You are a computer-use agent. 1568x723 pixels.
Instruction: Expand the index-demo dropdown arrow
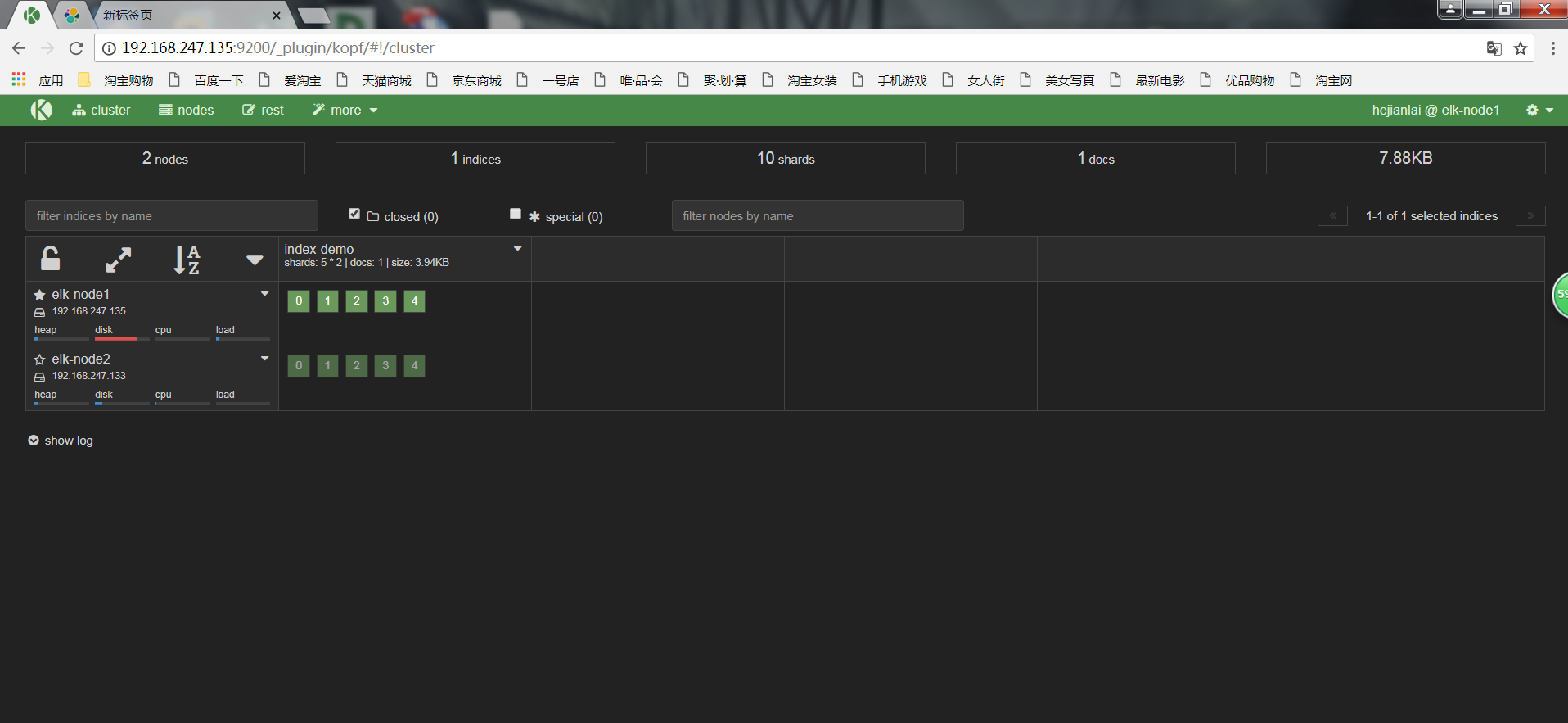(x=517, y=249)
